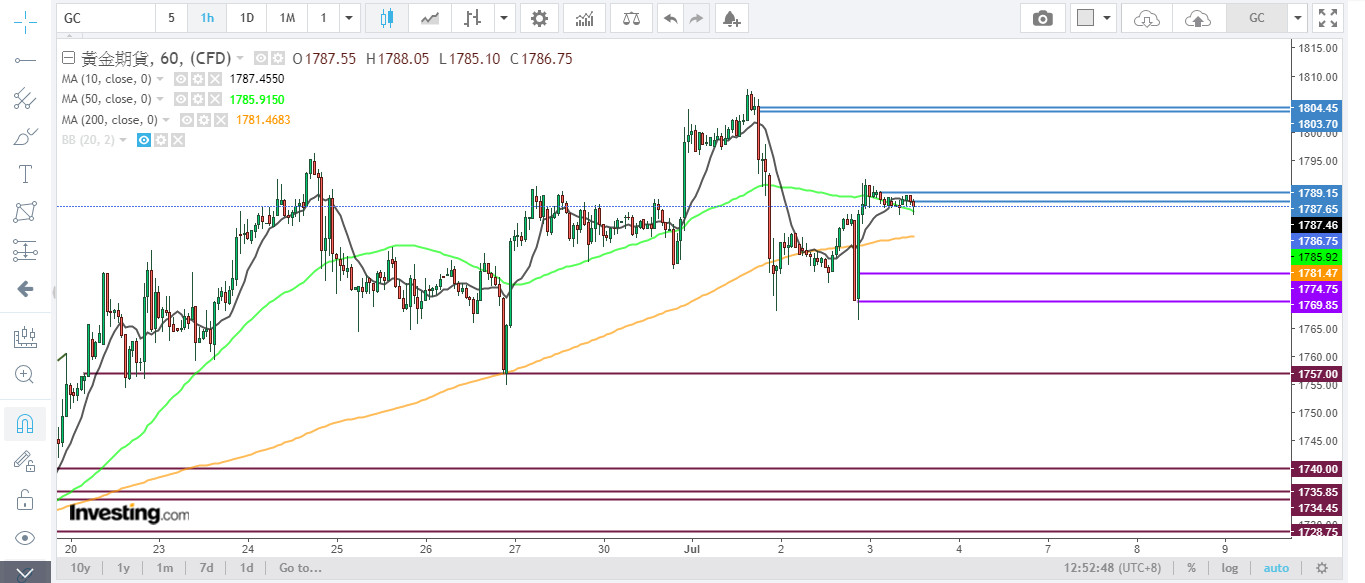
Task: Hide the MA (10) indicator
Action: coord(181,78)
